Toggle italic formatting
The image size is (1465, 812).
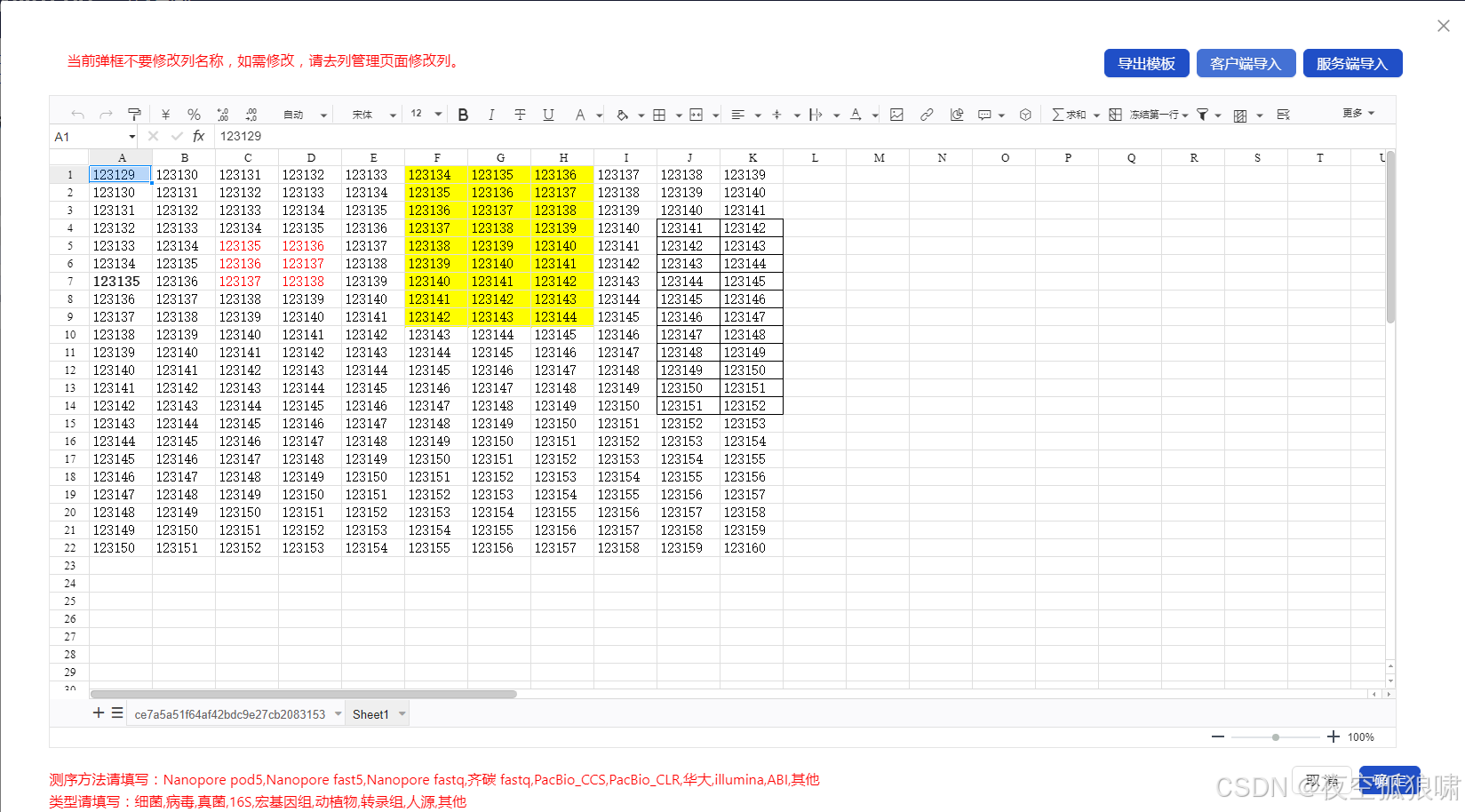(491, 115)
